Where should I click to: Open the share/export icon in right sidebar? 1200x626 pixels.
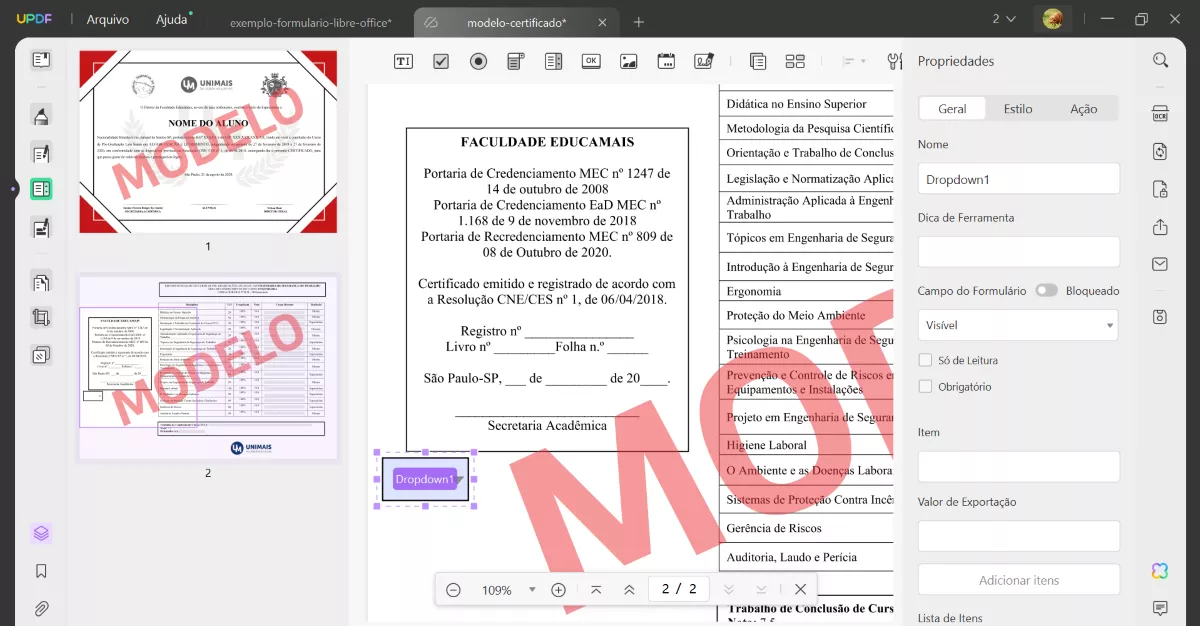[x=1159, y=226]
